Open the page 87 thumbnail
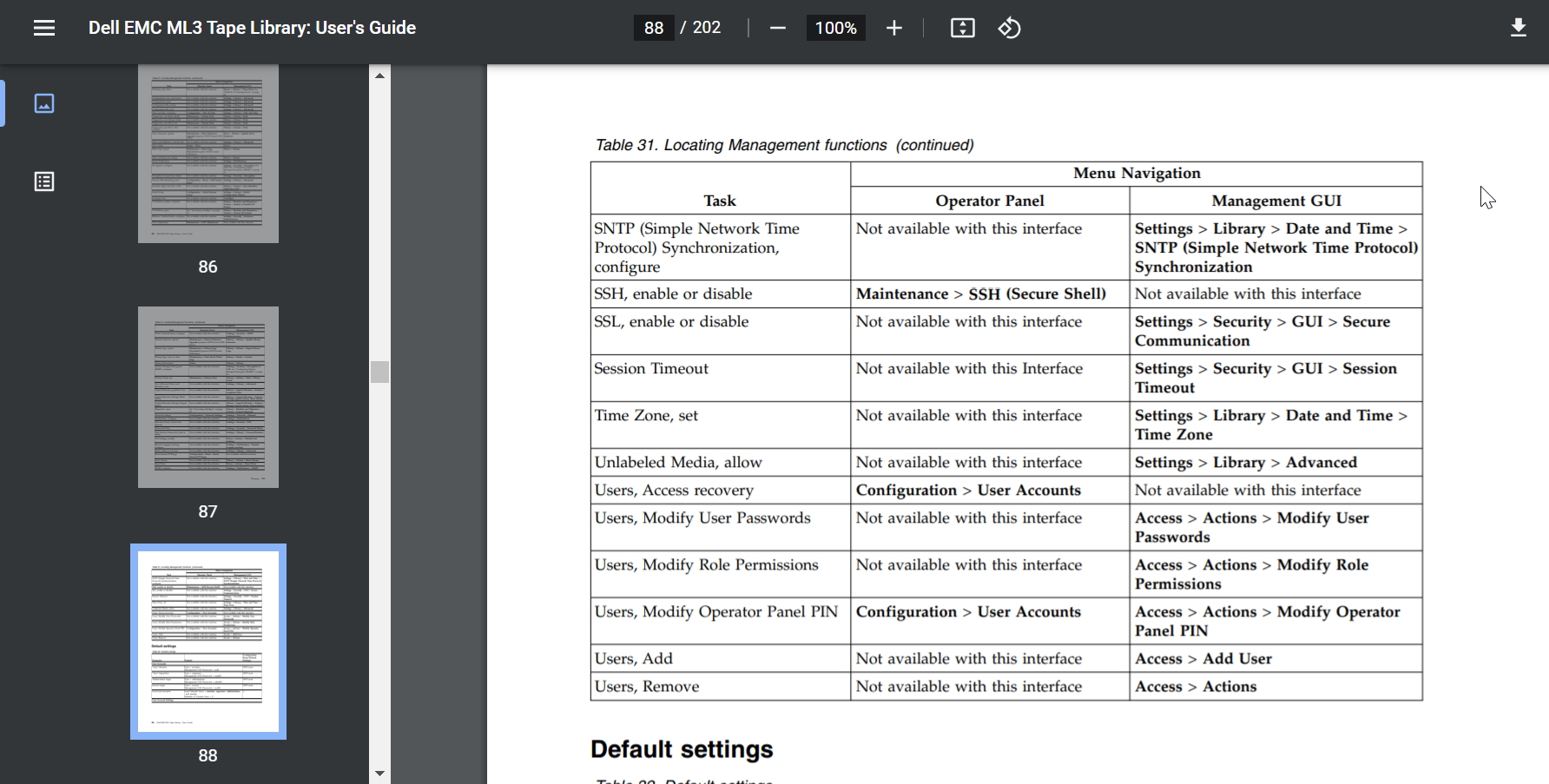1549x784 pixels. click(208, 397)
